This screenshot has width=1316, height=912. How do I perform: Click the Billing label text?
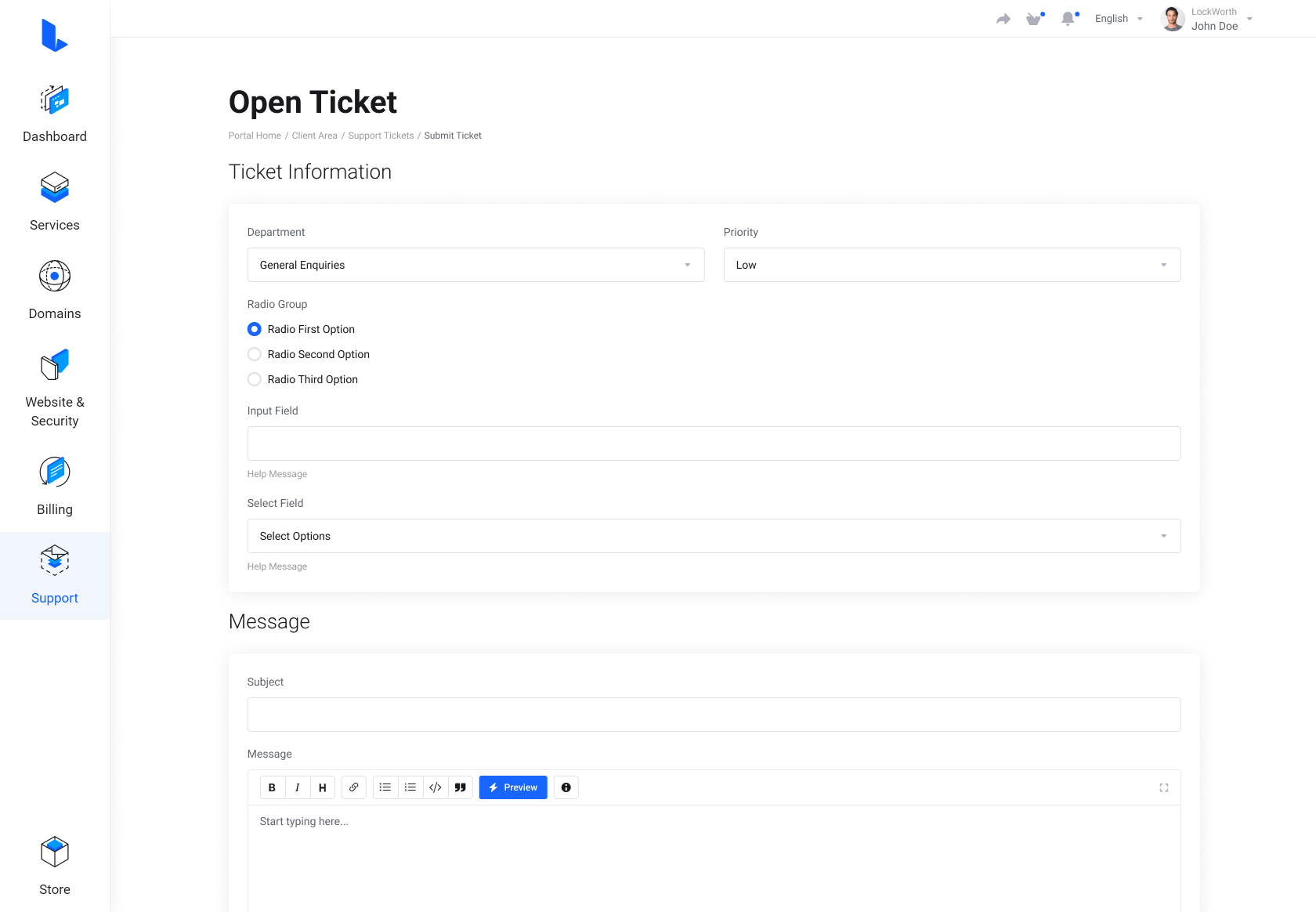point(55,509)
